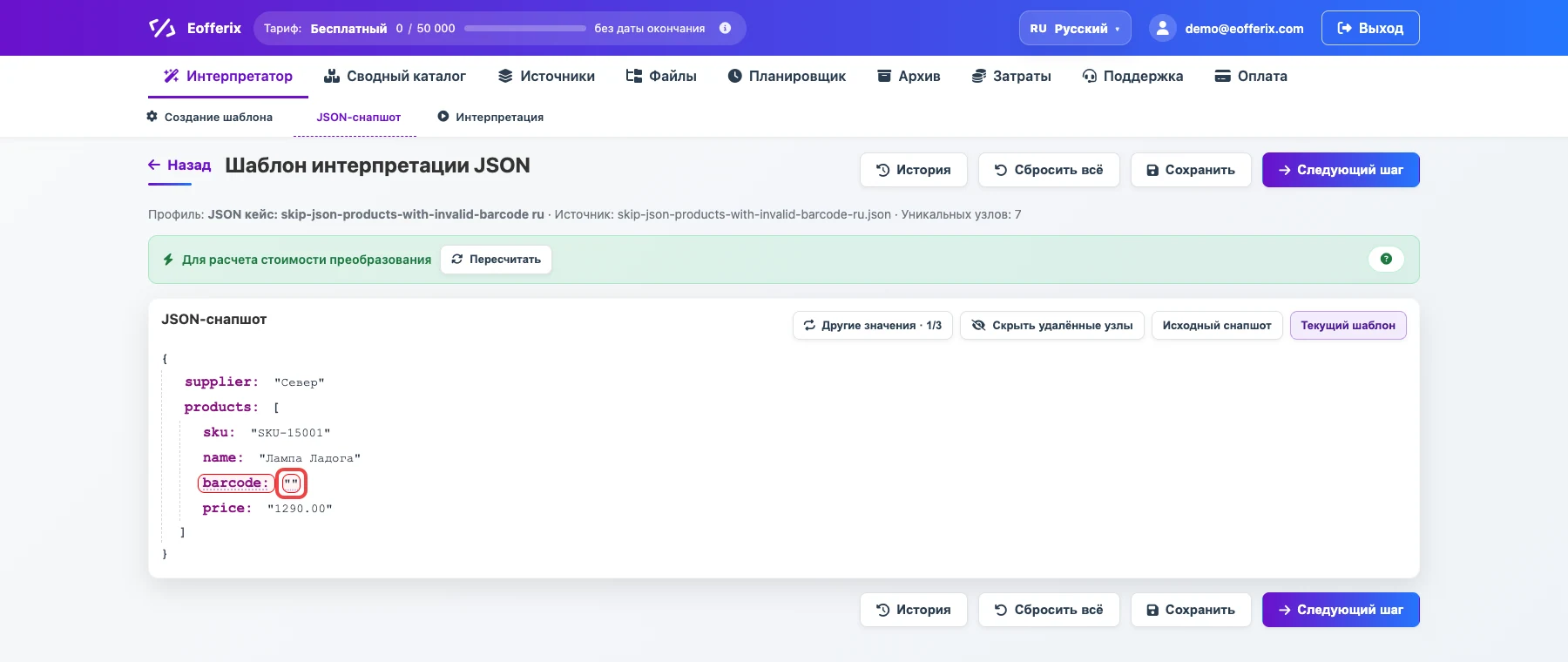The height and width of the screenshot is (662, 1568).
Task: Click demo@eofferix.com account email
Action: [1244, 29]
